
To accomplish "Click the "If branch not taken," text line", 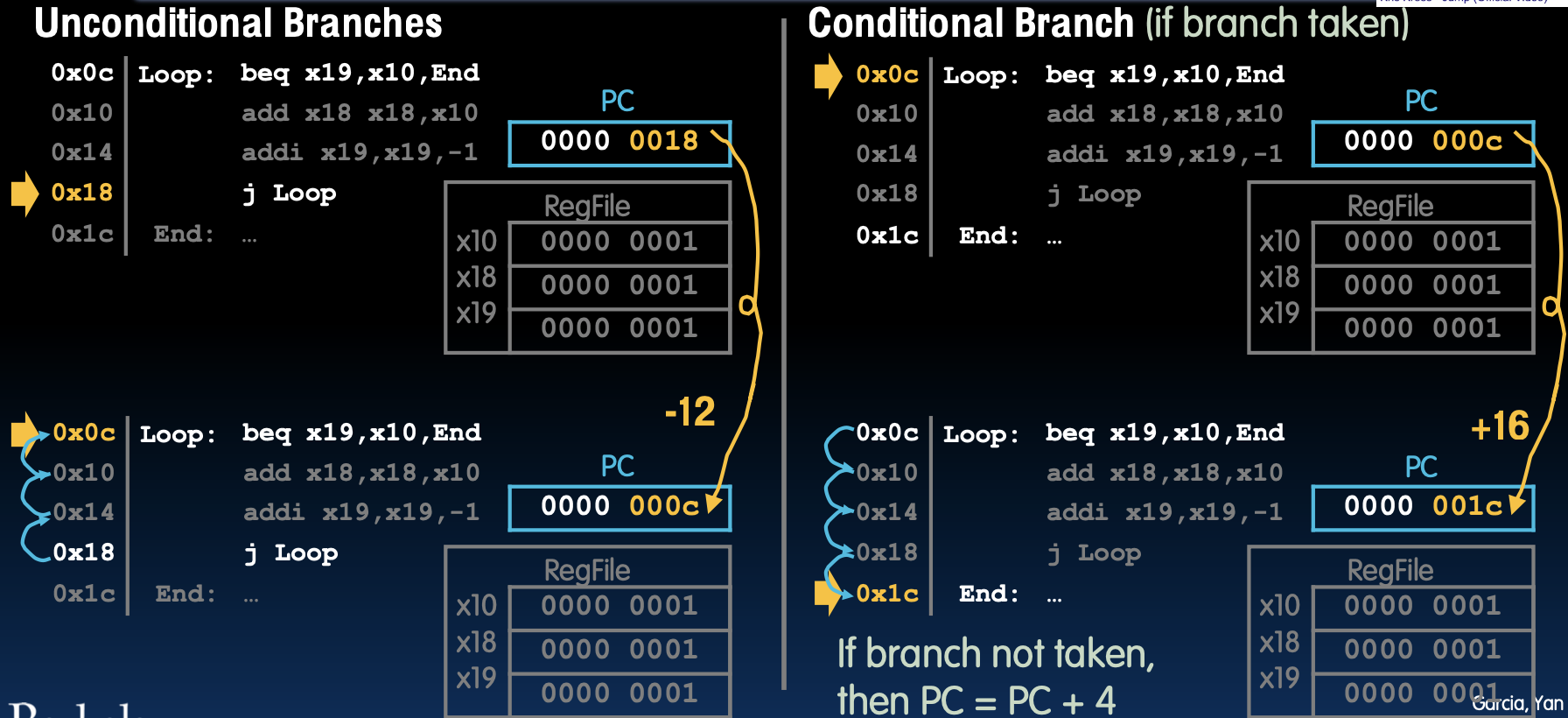I will pyautogui.click(x=996, y=654).
